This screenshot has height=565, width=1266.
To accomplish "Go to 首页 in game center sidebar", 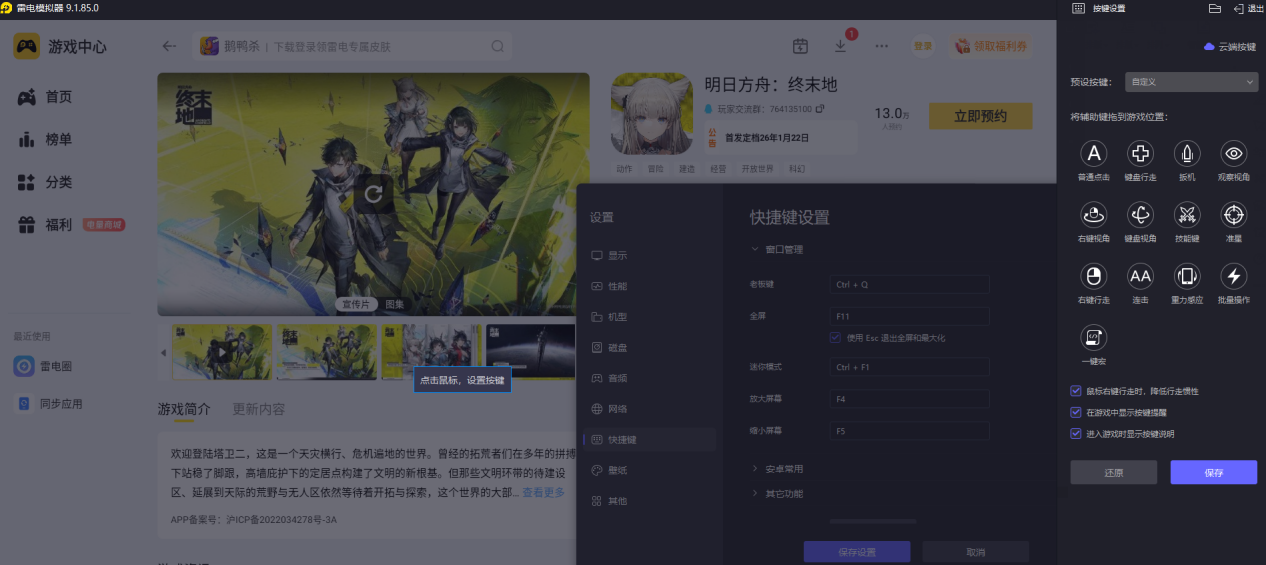I will [x=46, y=97].
